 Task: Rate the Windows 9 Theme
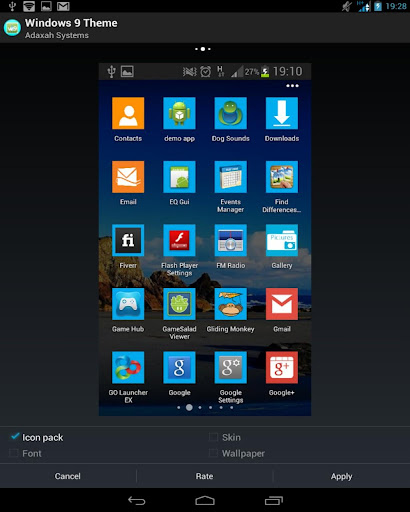click(x=204, y=476)
